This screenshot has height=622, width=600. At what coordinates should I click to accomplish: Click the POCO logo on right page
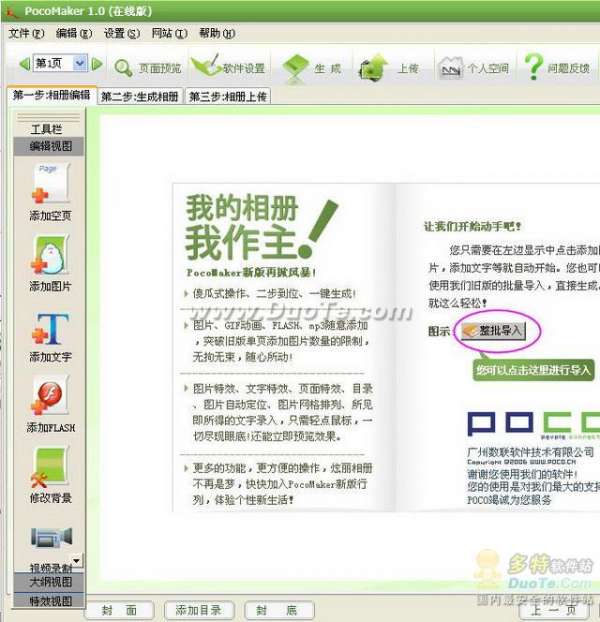tap(534, 424)
